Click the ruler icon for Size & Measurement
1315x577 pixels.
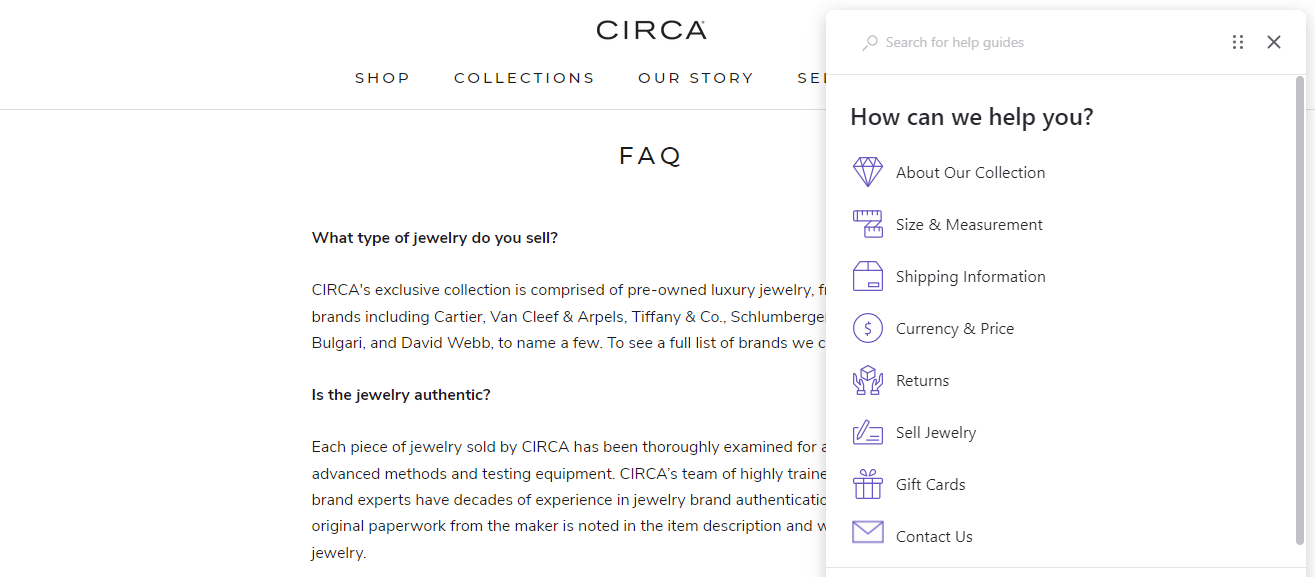coord(867,224)
